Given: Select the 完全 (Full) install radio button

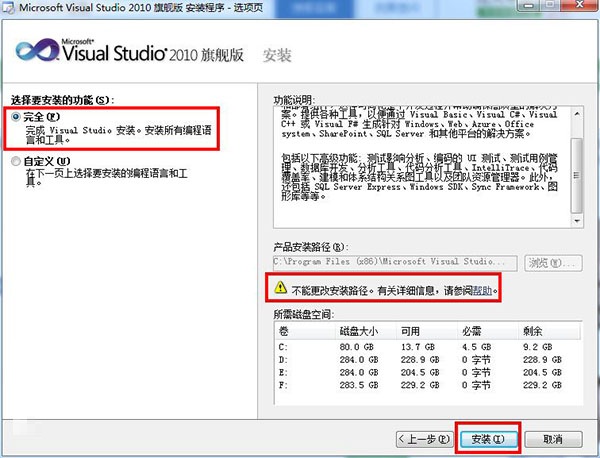Looking at the screenshot, I should tap(16, 117).
